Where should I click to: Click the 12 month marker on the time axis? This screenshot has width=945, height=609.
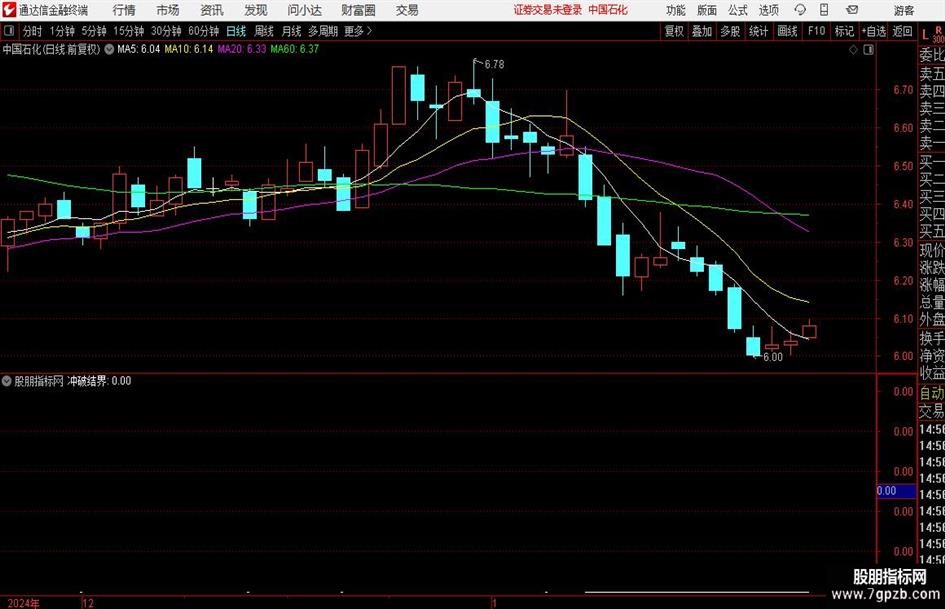[x=88, y=603]
